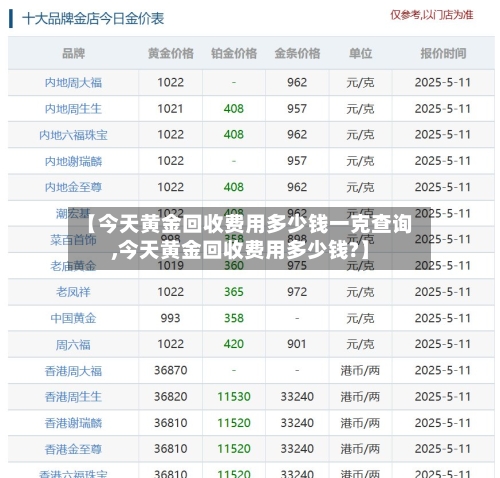Viewport: 500px width, 478px height.
Task: Open the 内地金至尊 brand link
Action: pos(73,187)
